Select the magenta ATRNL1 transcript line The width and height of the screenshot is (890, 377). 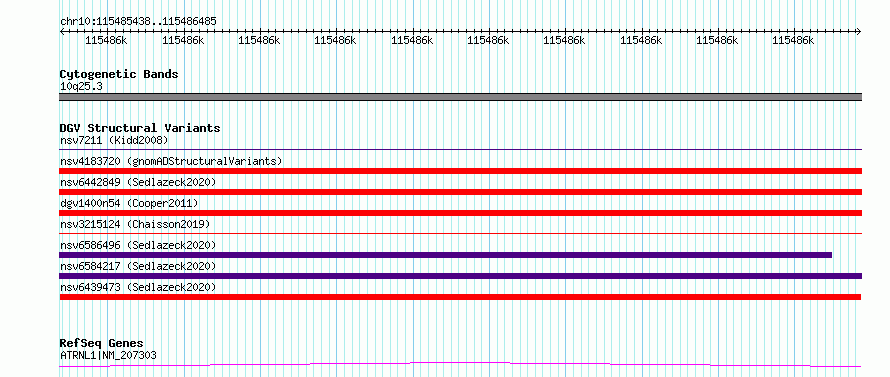[460, 364]
